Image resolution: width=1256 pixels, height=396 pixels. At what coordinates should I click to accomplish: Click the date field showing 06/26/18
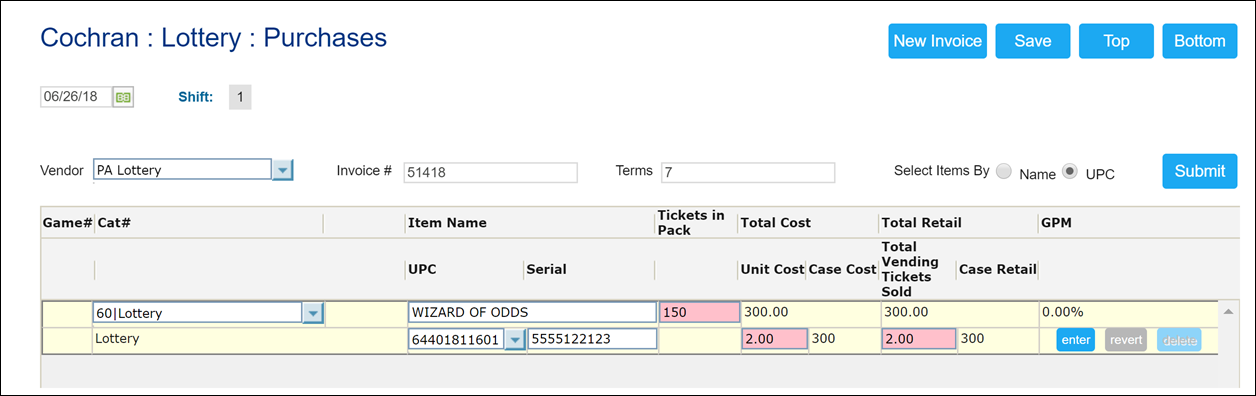pyautogui.click(x=76, y=97)
